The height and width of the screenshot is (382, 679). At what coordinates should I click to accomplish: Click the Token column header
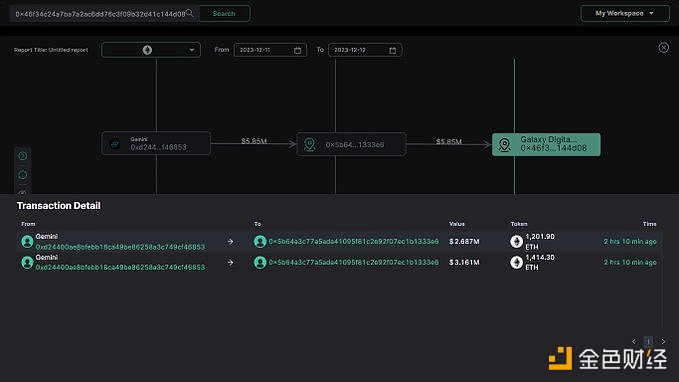pyautogui.click(x=519, y=224)
